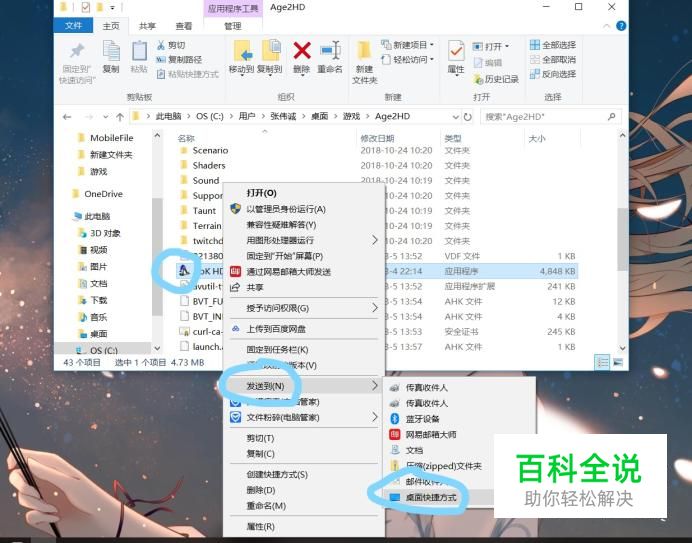Choose 创建快捷方式(S)

[x=277, y=475]
